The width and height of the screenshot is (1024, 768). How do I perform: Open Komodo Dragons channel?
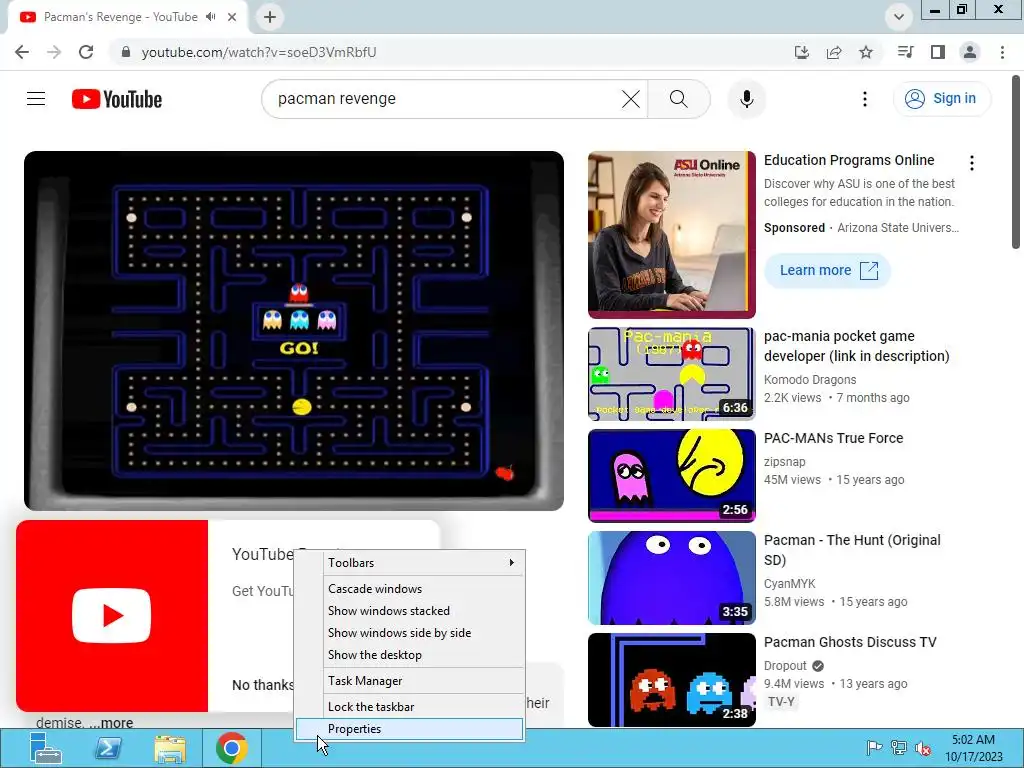[810, 379]
